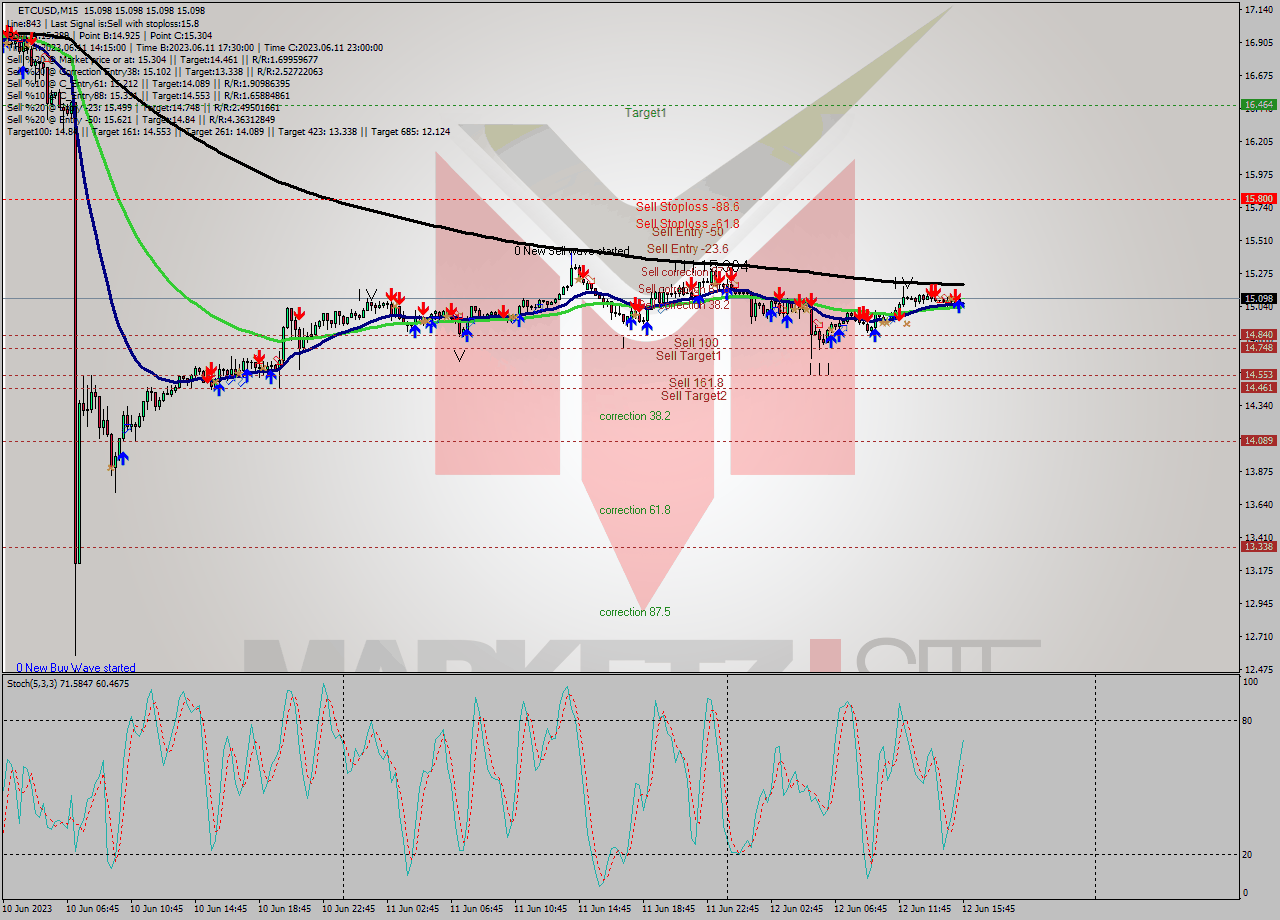Click the 14.461 price level tag

[1258, 387]
